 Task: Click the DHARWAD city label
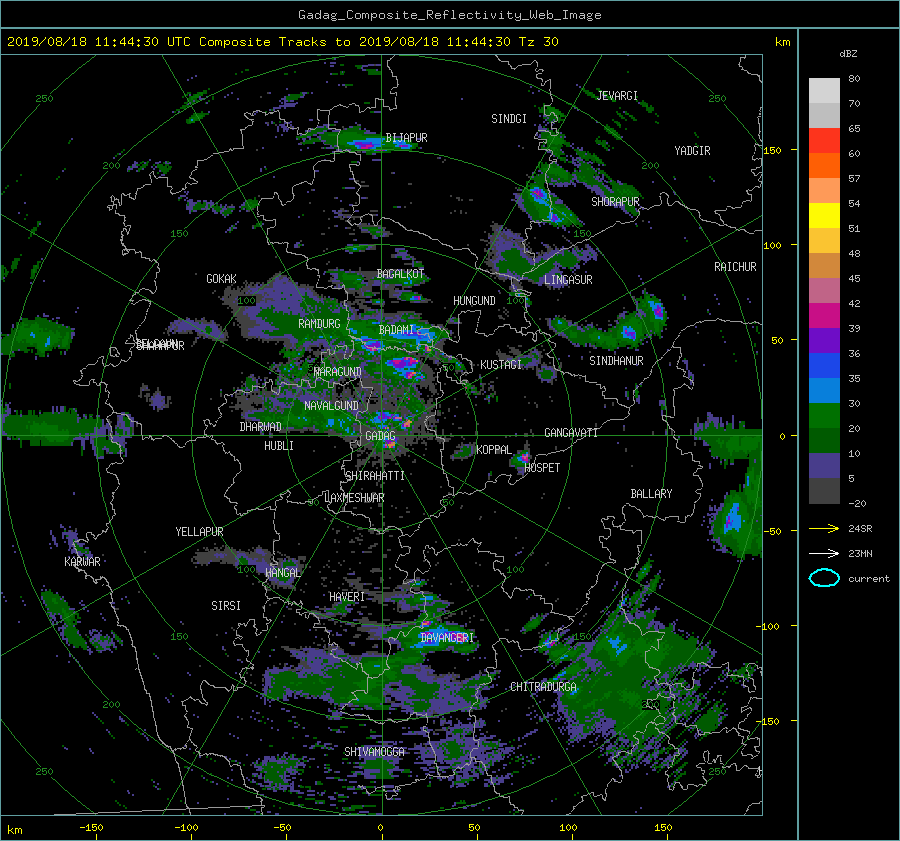coord(260,427)
